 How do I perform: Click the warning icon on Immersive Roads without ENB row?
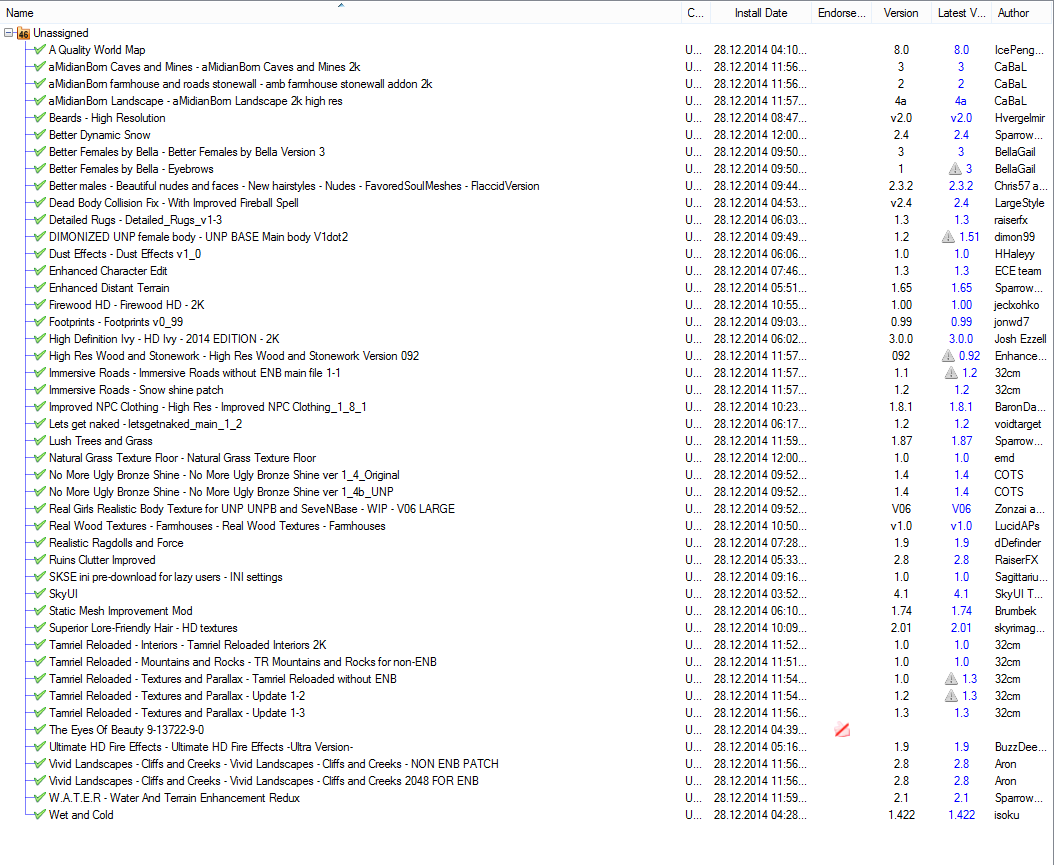pos(951,372)
